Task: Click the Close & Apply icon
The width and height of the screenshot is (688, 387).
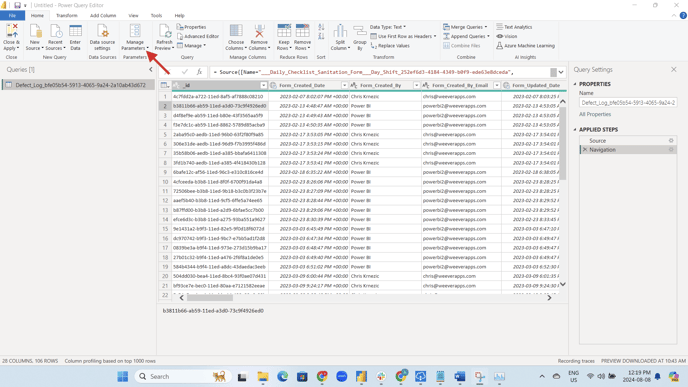Action: pyautogui.click(x=11, y=31)
